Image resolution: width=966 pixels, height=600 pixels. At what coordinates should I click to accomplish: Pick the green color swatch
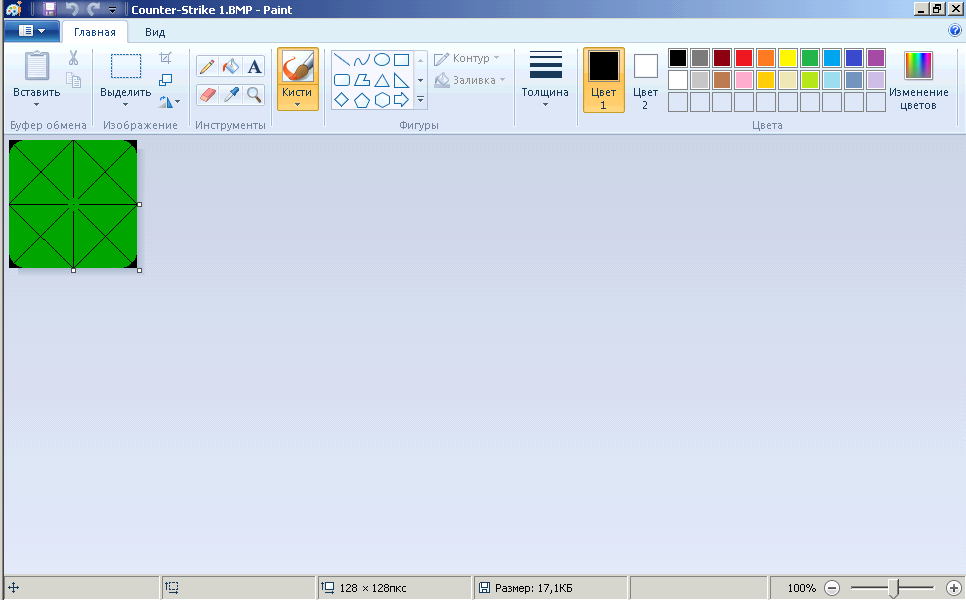click(810, 58)
